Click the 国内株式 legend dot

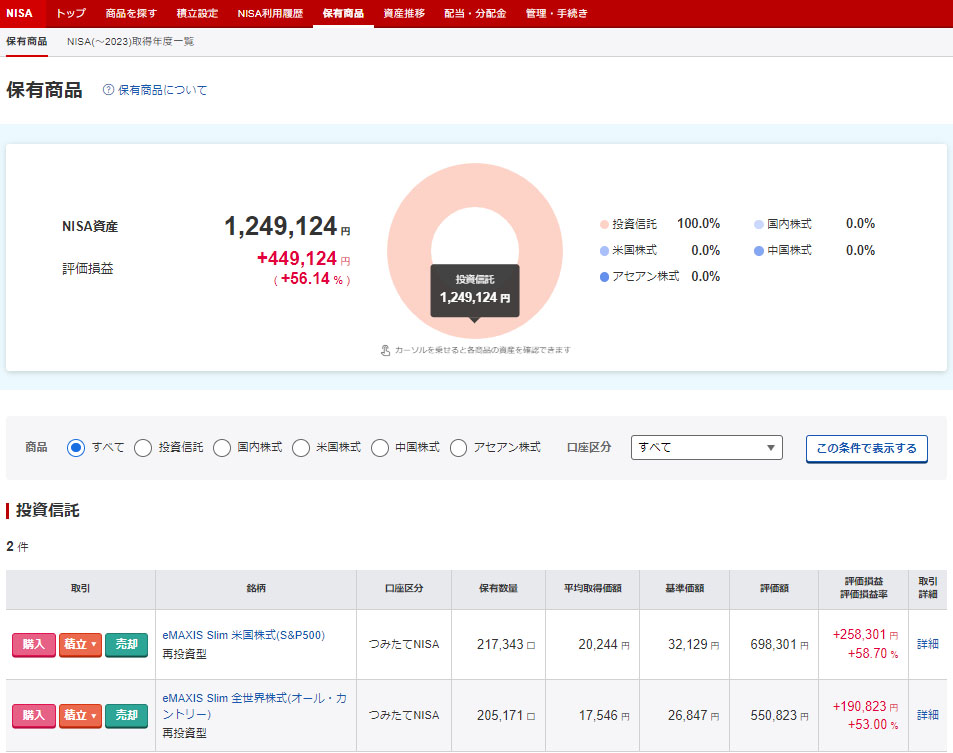pos(759,224)
